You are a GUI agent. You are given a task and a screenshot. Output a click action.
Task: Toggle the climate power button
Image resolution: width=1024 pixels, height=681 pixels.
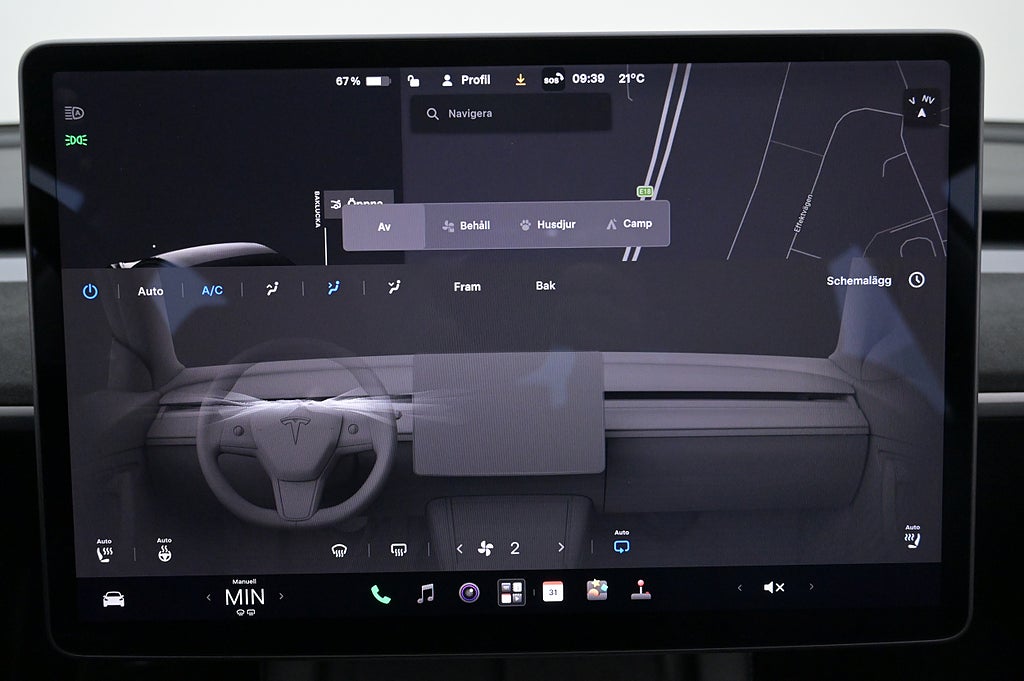[x=90, y=291]
